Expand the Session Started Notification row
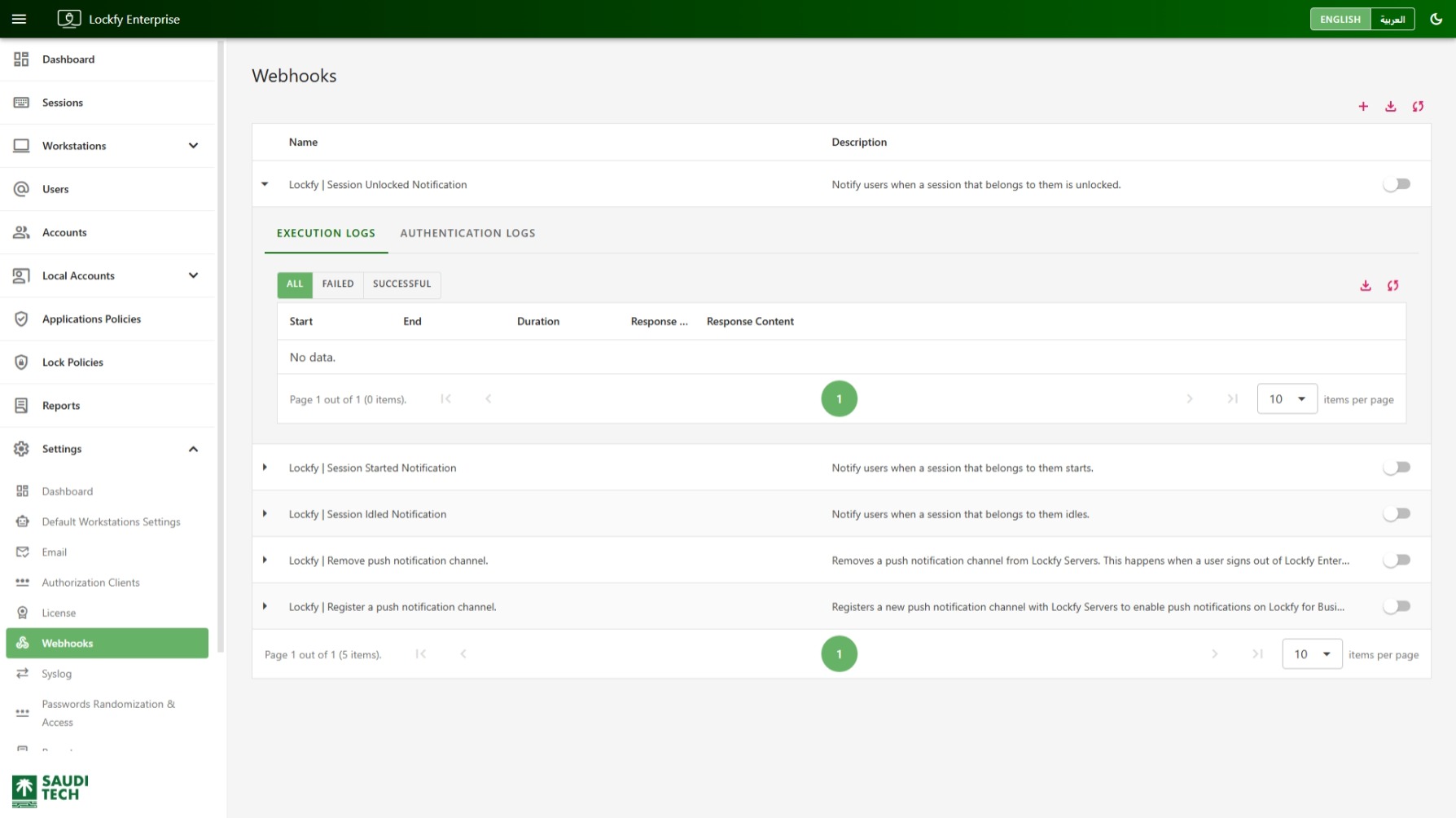The image size is (1456, 818). click(265, 468)
